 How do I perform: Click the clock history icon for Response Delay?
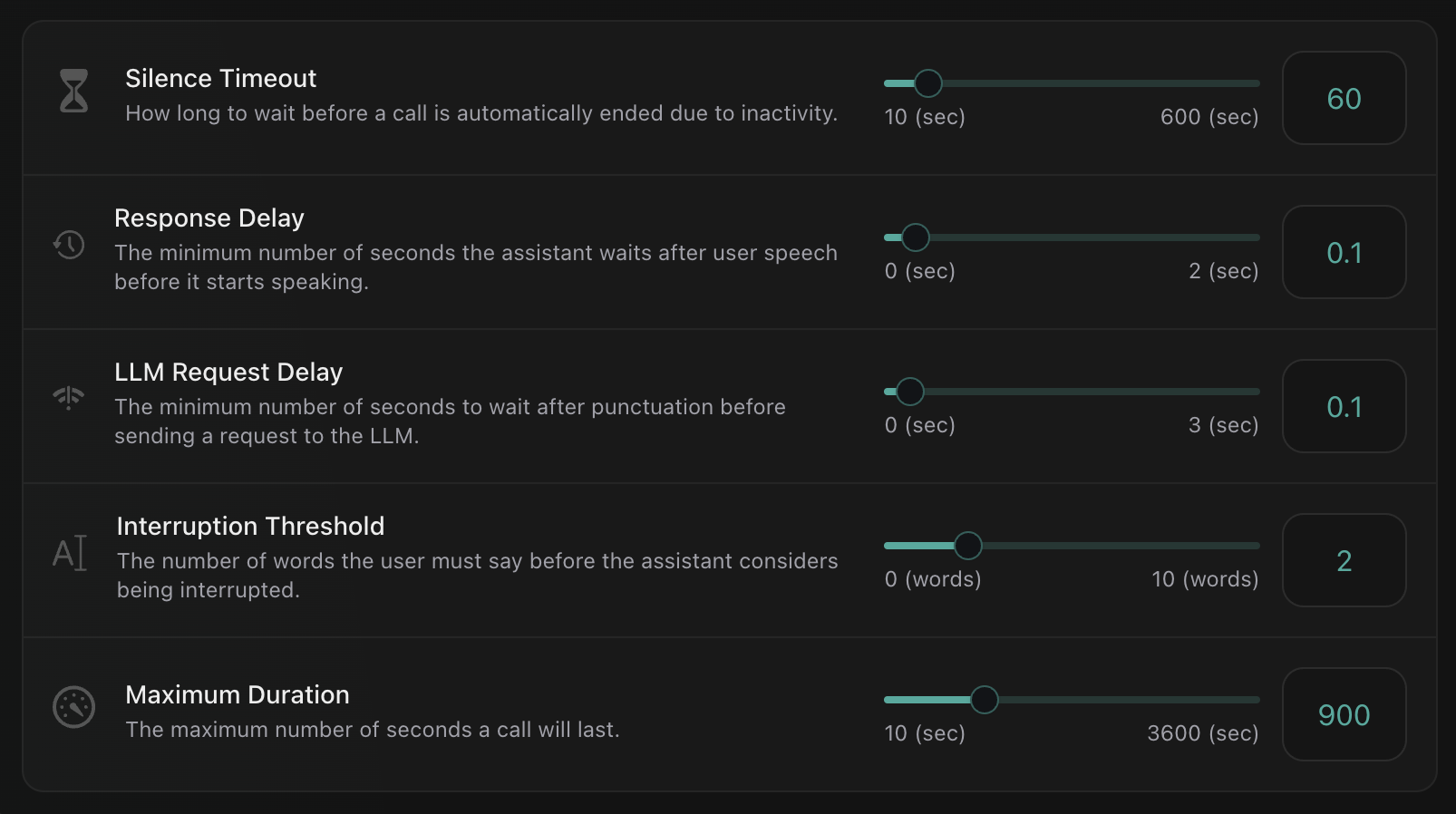pos(69,244)
